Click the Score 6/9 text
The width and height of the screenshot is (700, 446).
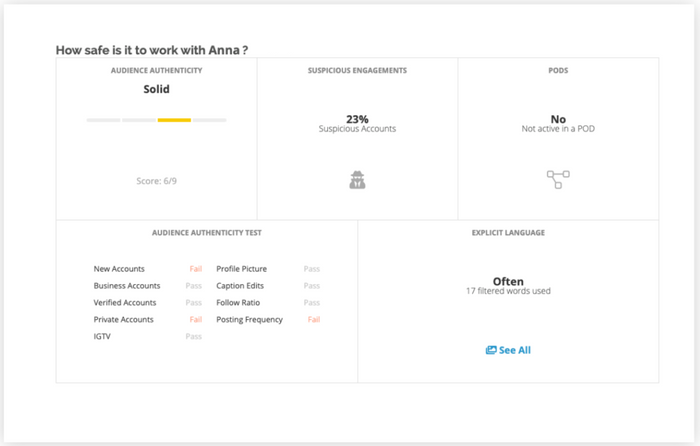(x=156, y=181)
